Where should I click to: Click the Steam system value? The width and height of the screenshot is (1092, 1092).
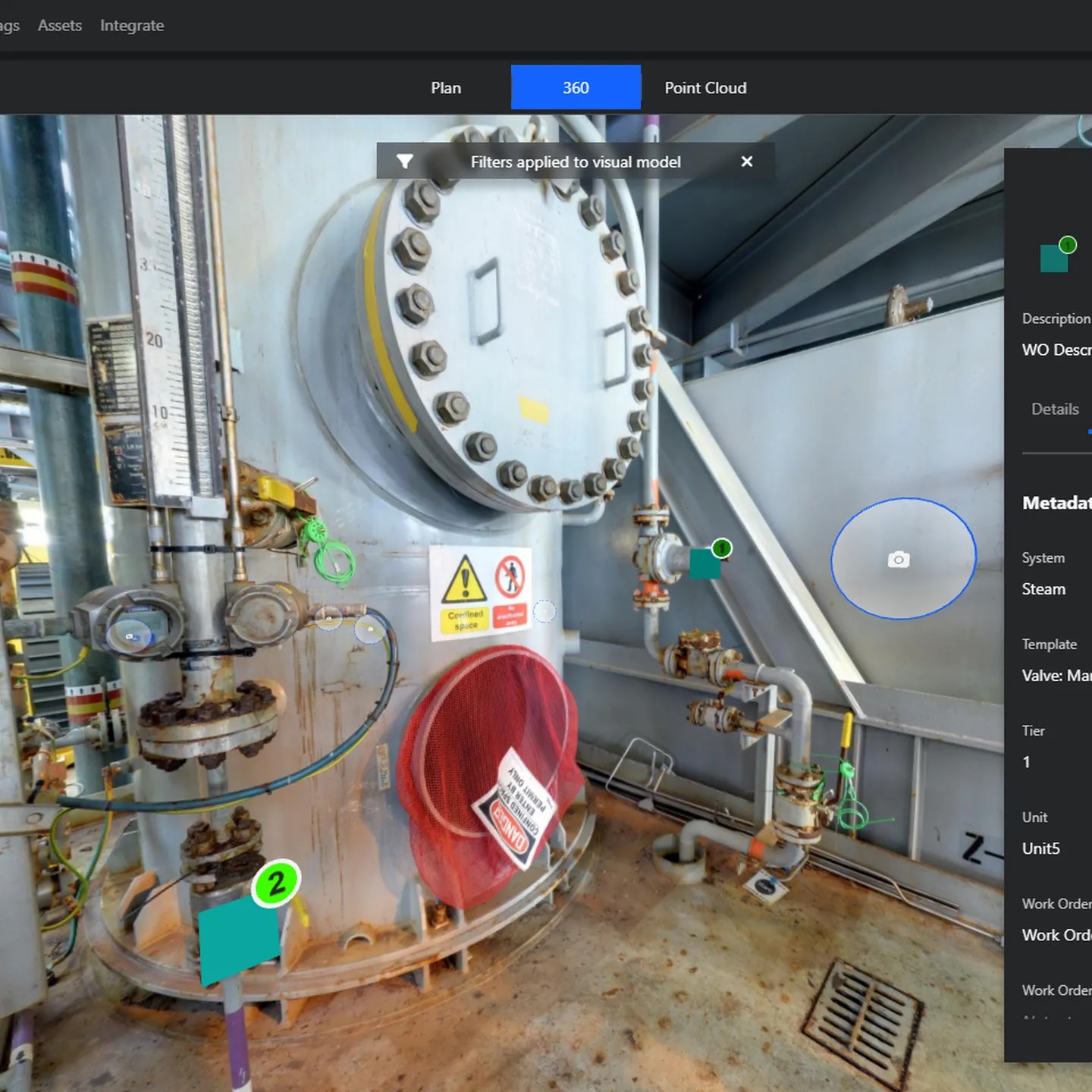tap(1043, 589)
